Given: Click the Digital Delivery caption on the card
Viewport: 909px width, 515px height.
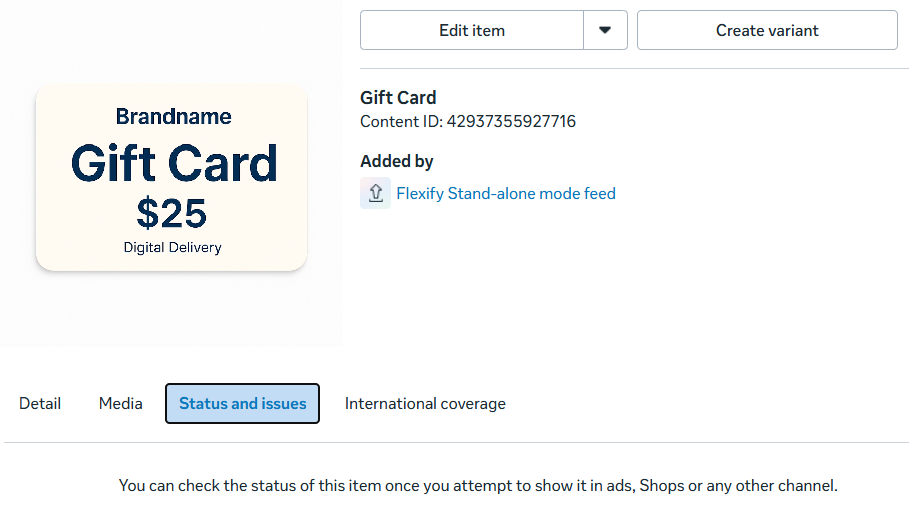Looking at the screenshot, I should [x=172, y=248].
